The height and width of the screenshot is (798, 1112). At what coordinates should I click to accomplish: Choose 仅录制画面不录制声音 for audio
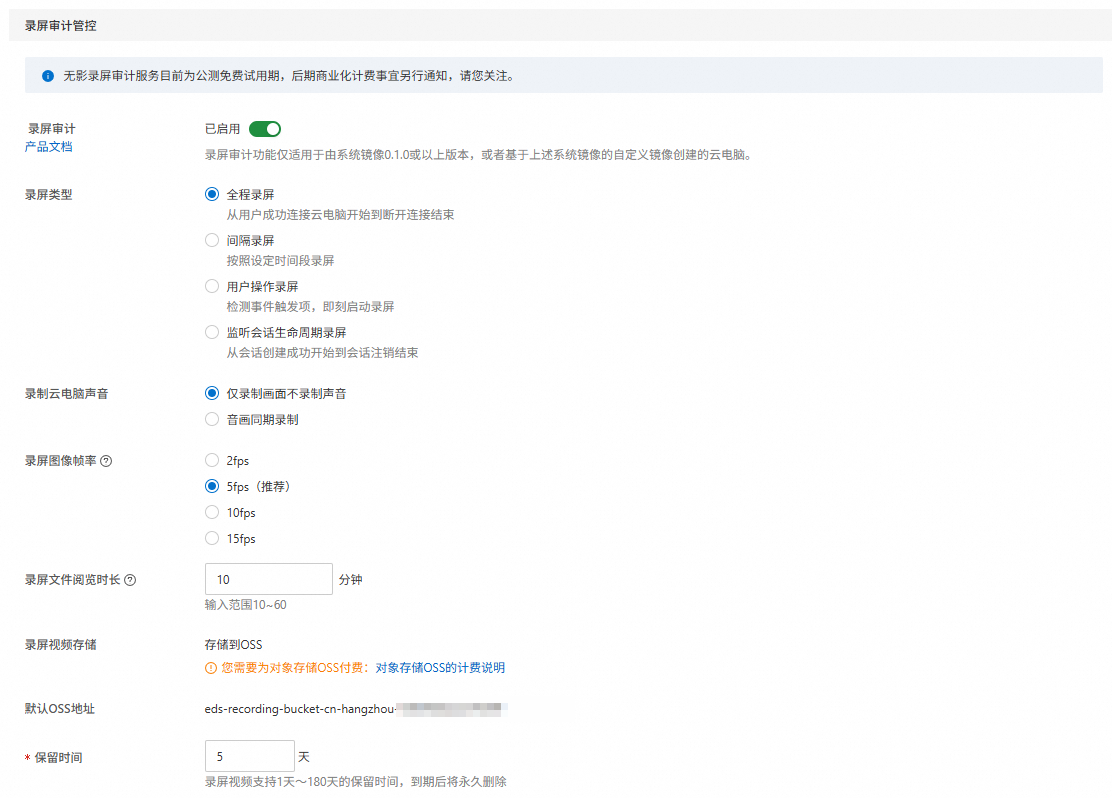tap(211, 392)
